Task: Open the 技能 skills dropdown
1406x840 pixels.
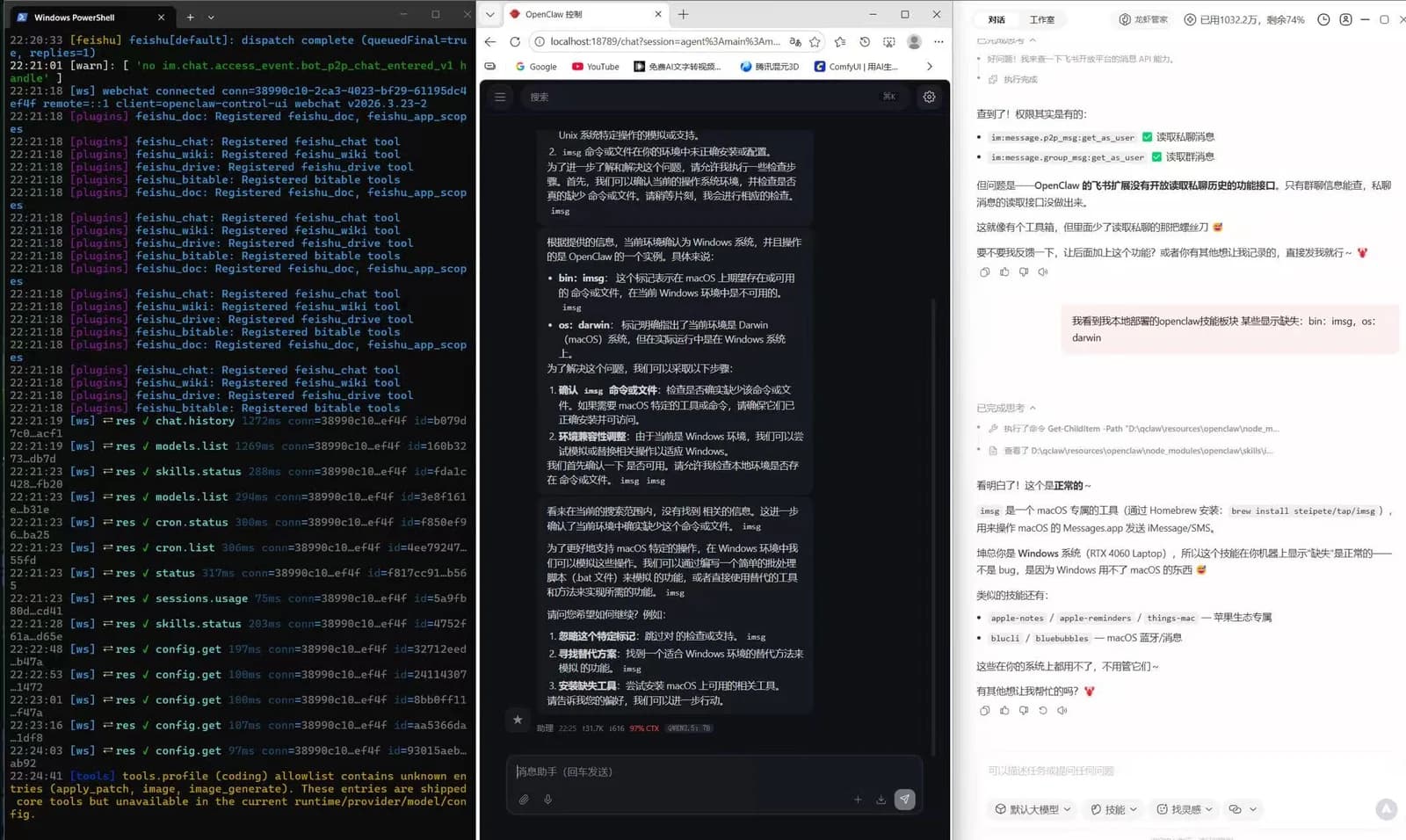Action: pyautogui.click(x=1113, y=809)
